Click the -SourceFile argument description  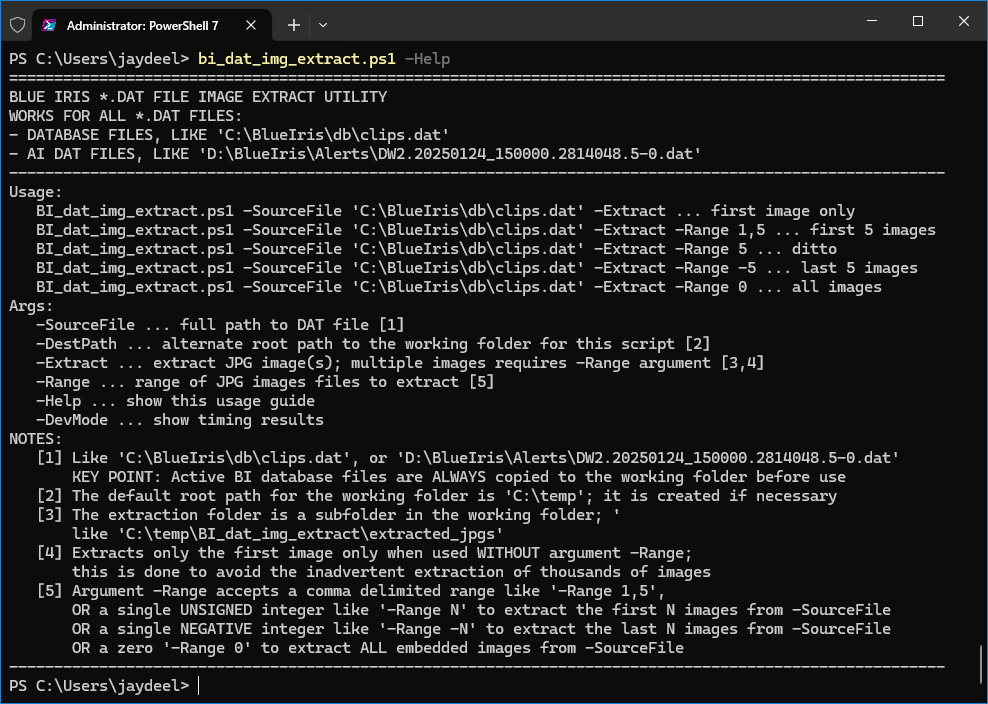click(220, 325)
